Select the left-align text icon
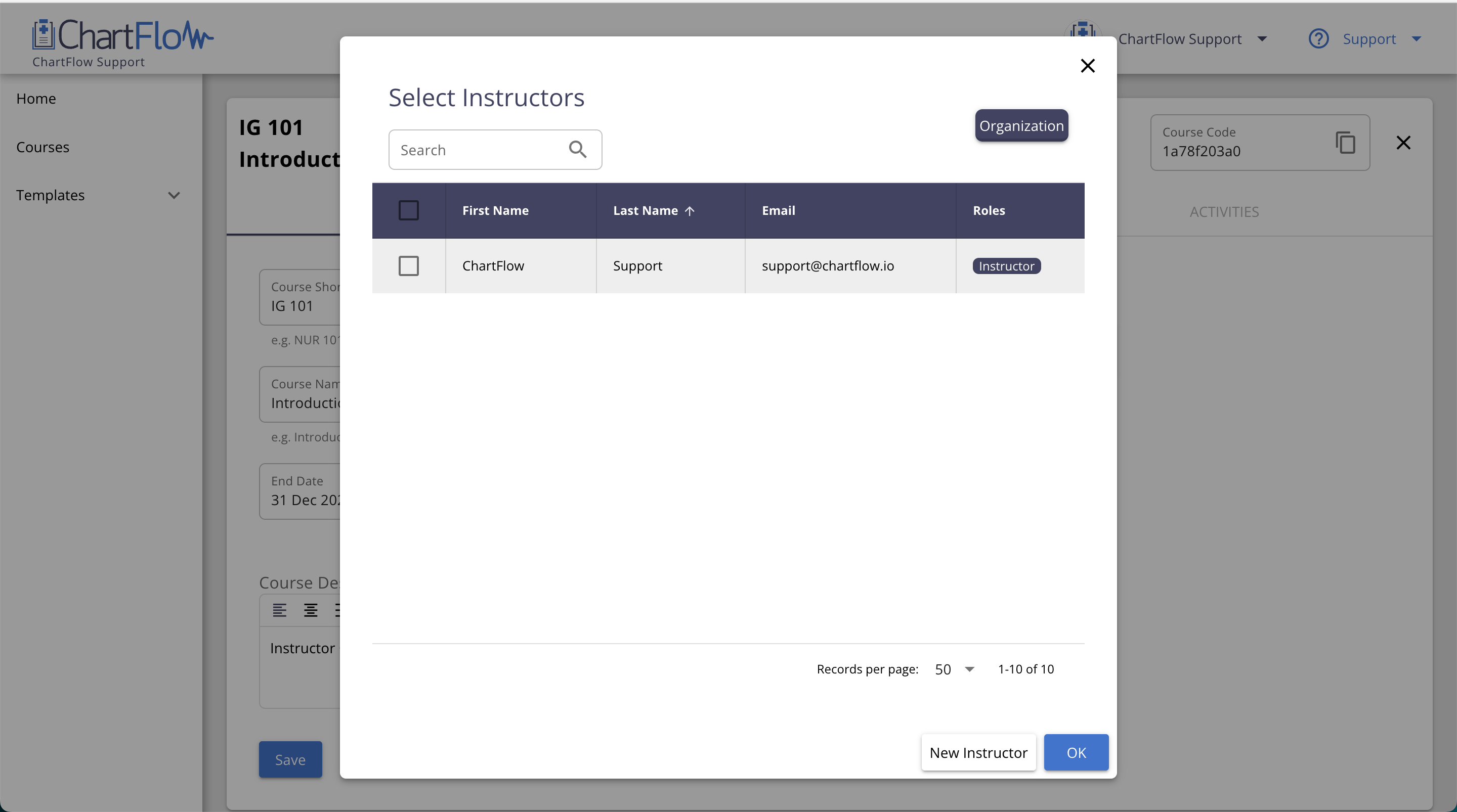The width and height of the screenshot is (1457, 812). (x=280, y=610)
